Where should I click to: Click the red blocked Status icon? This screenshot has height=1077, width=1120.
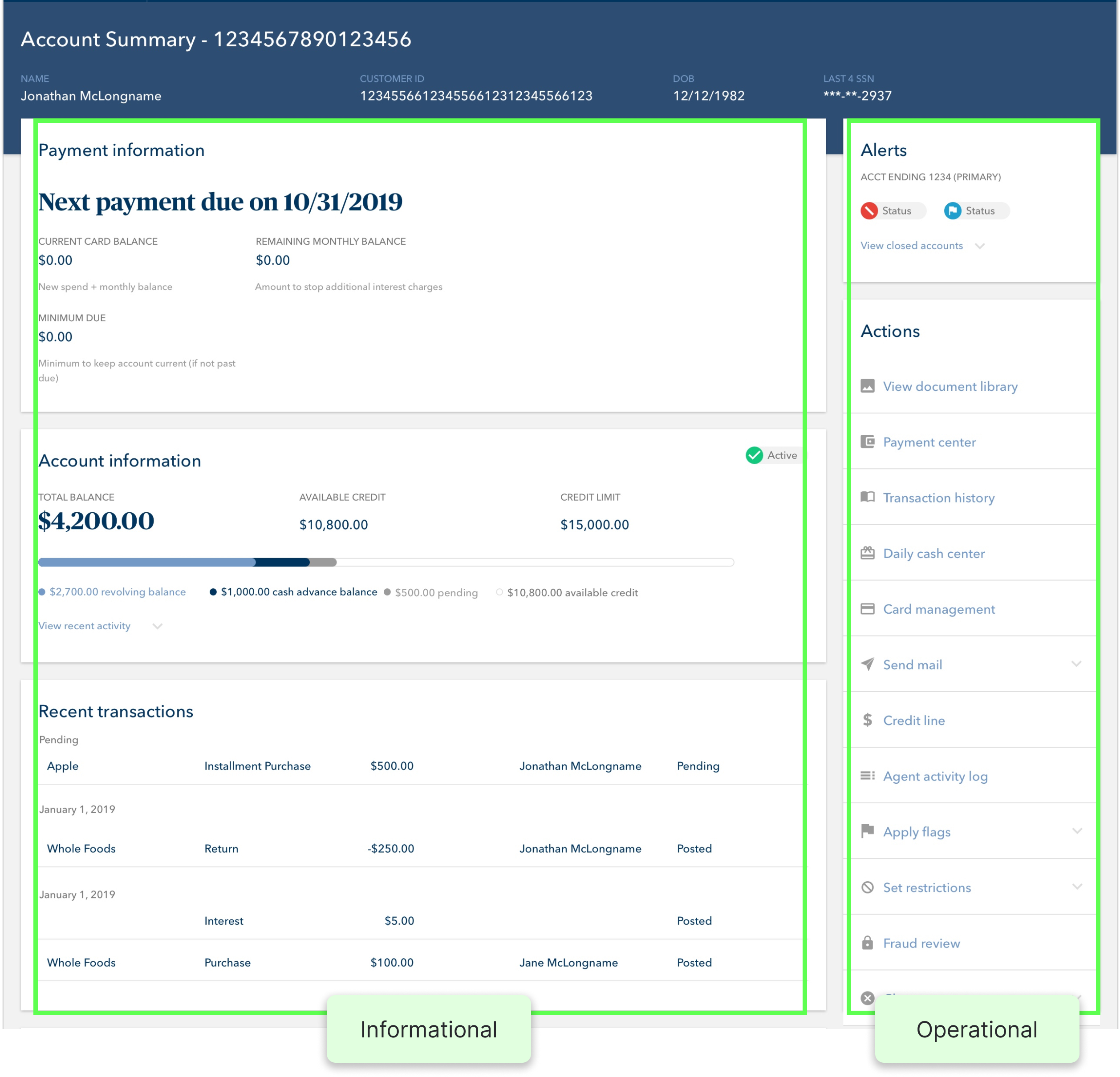pos(868,211)
